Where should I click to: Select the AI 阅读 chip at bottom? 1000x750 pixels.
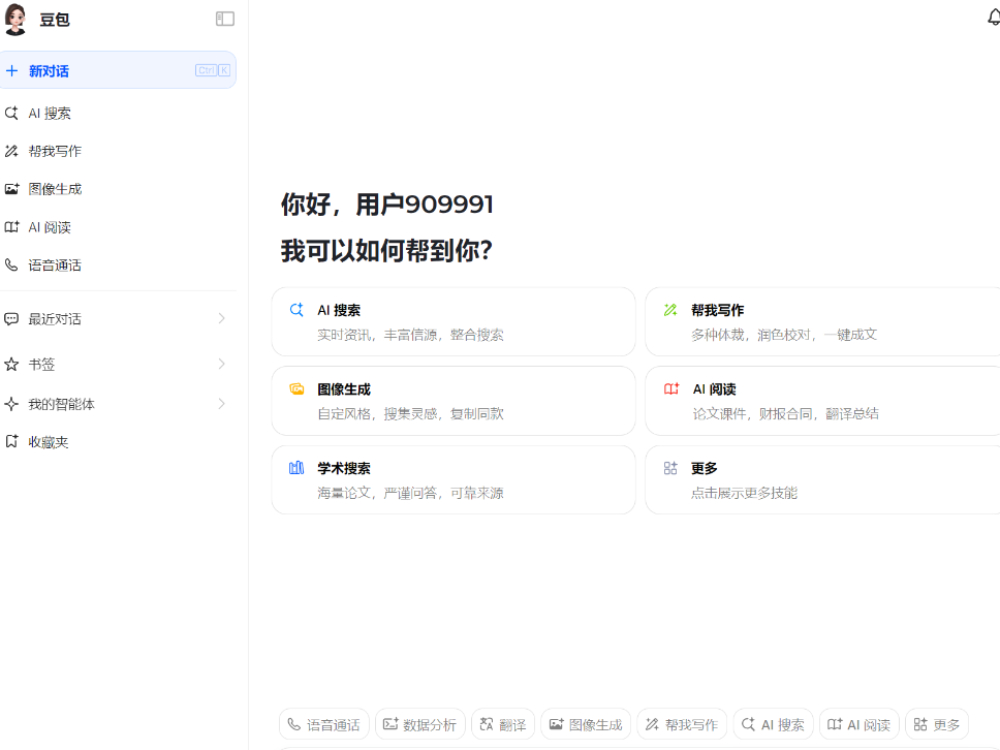(x=859, y=724)
